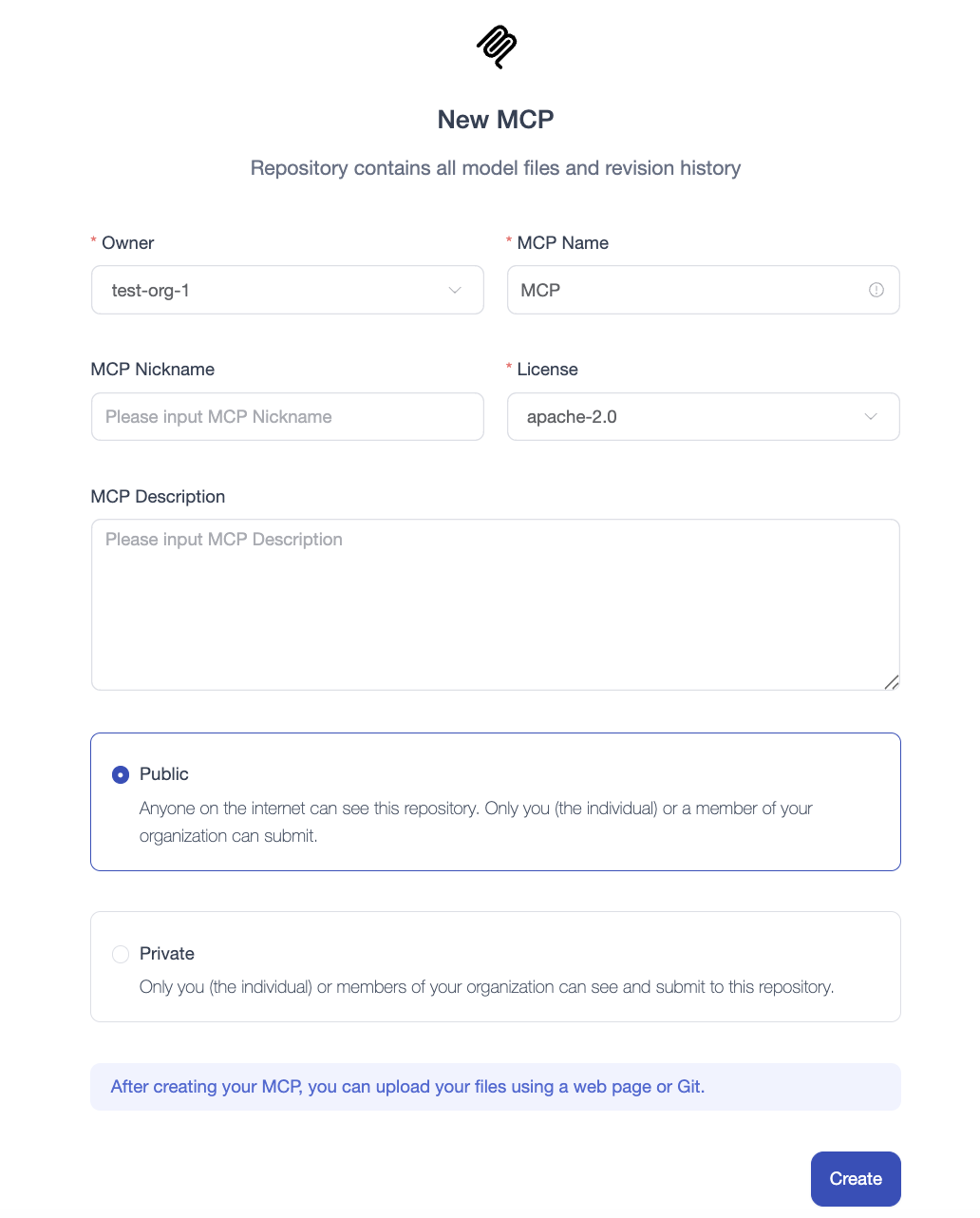Click into the MCP Nickname input

coord(287,416)
